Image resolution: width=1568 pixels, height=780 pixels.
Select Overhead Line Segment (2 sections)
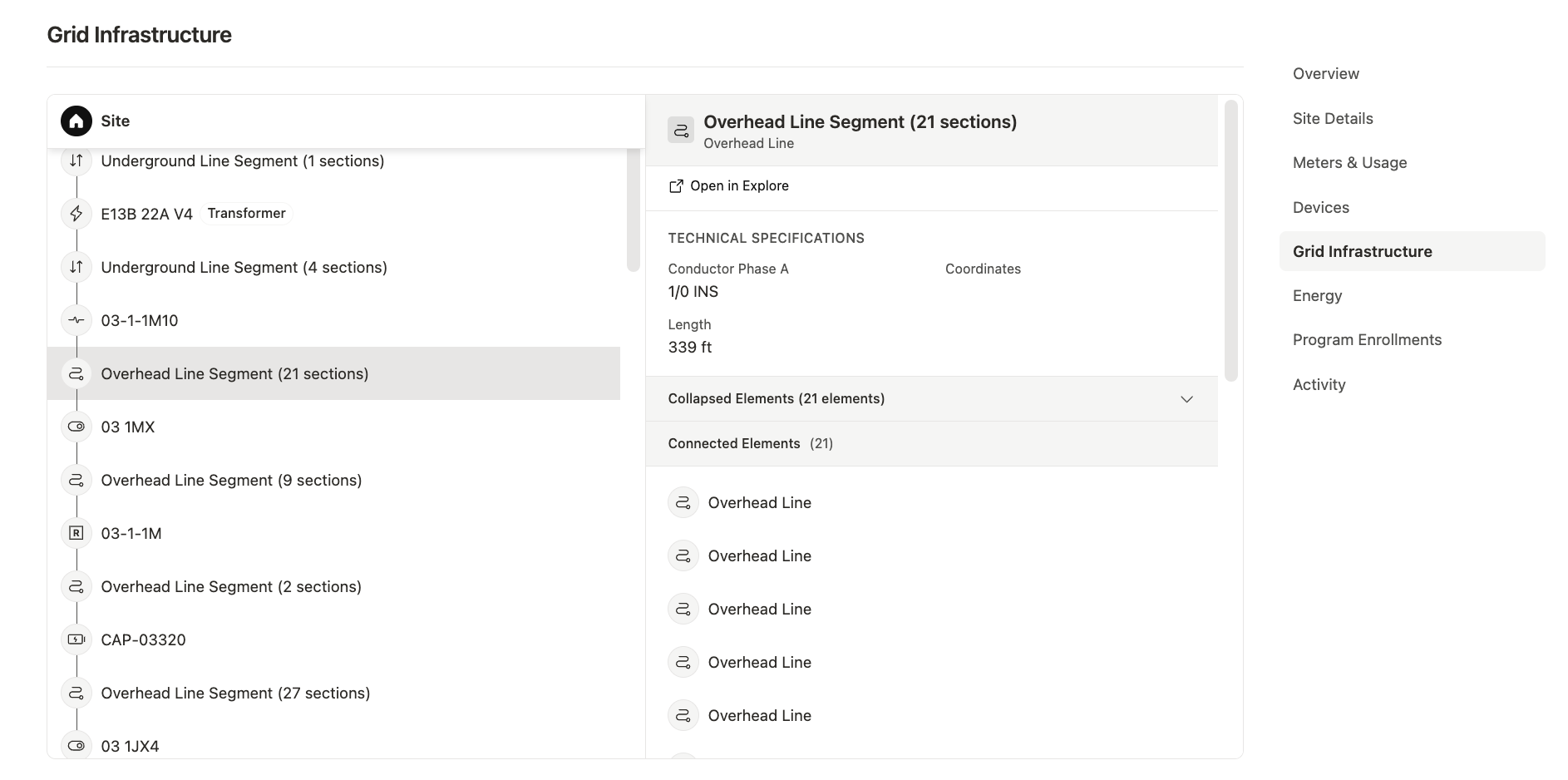[x=333, y=586]
